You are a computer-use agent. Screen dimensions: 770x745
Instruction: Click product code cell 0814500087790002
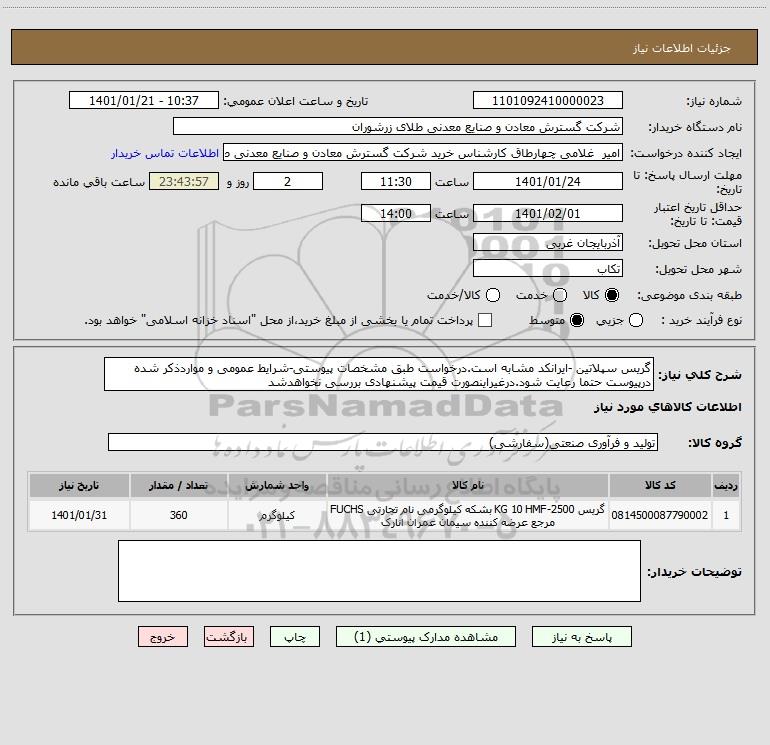click(660, 515)
